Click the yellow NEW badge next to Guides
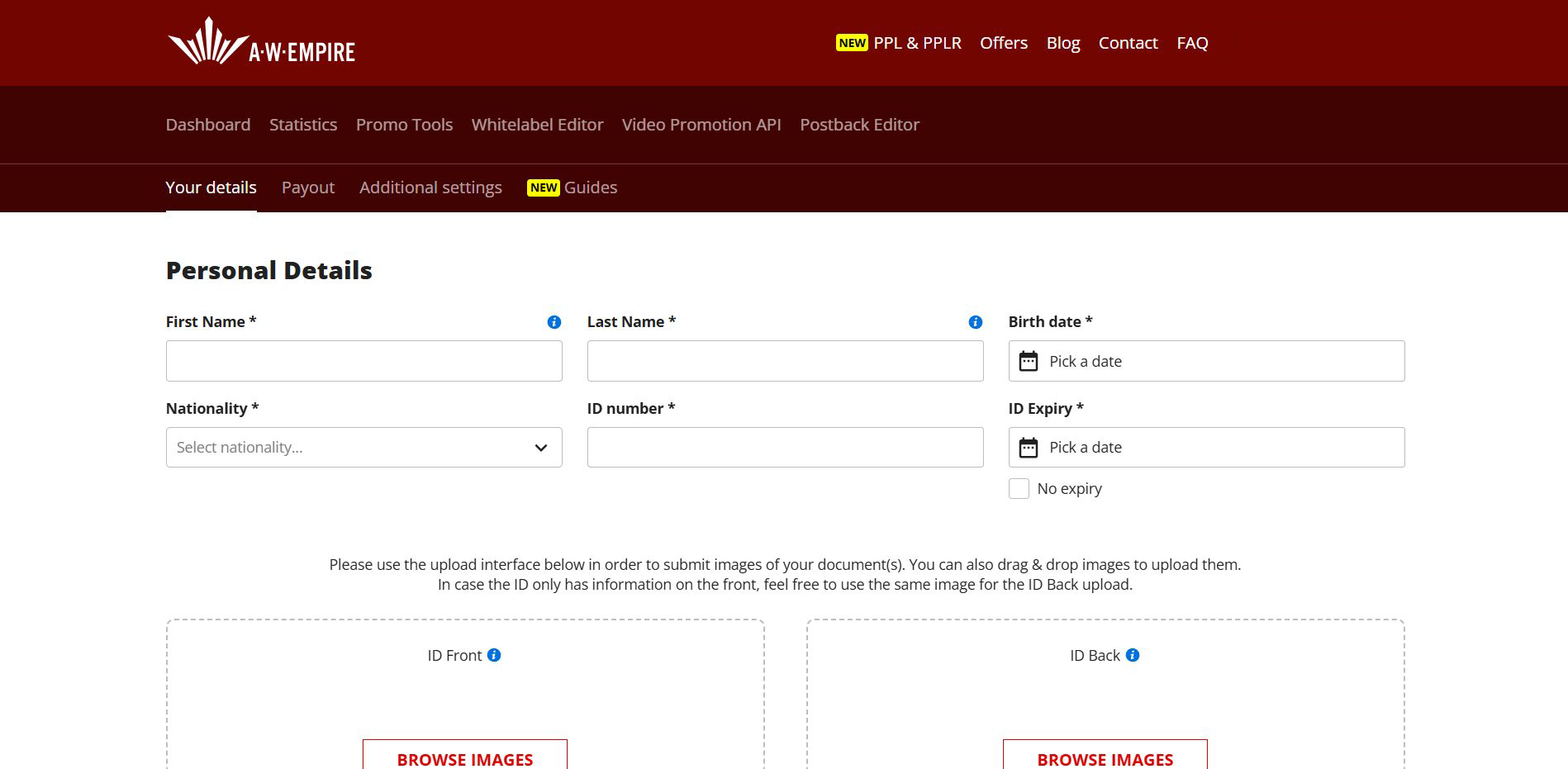Image resolution: width=1568 pixels, height=769 pixels. [544, 188]
